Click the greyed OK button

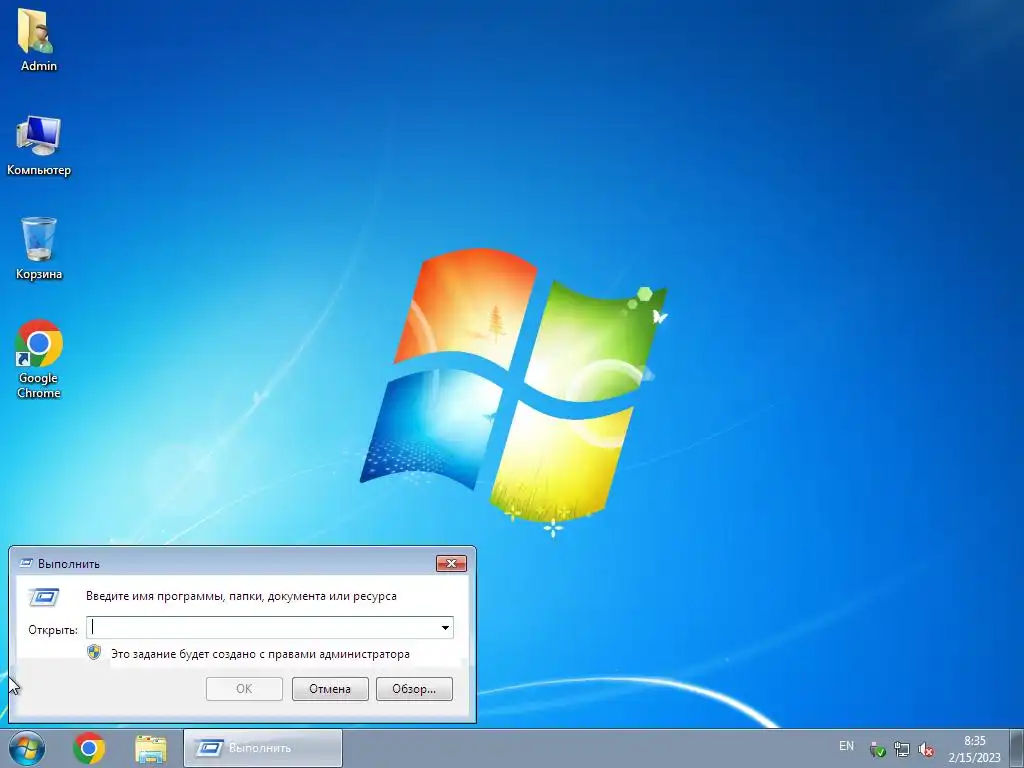pyautogui.click(x=244, y=689)
